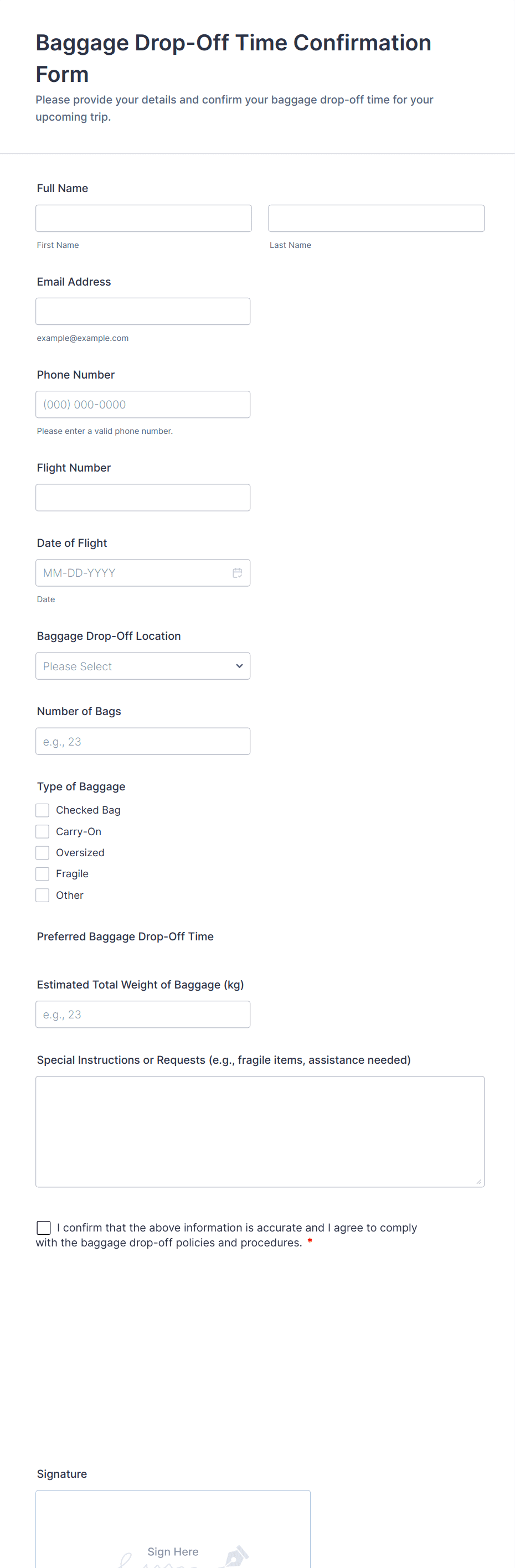
Task: Click the dropdown chevron arrow for location
Action: [239, 666]
